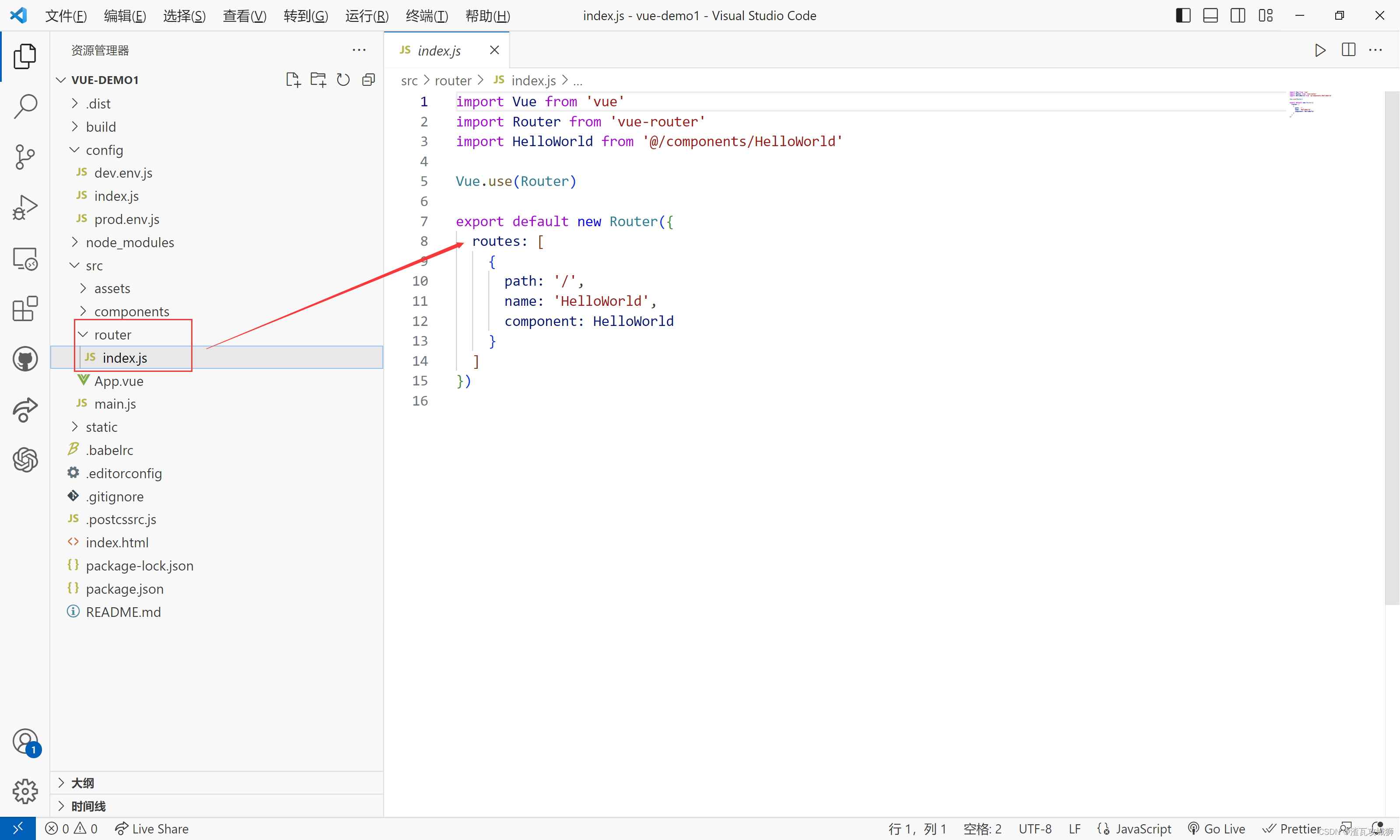Image resolution: width=1400 pixels, height=840 pixels.
Task: Expand the .dist folder
Action: [x=217, y=104]
